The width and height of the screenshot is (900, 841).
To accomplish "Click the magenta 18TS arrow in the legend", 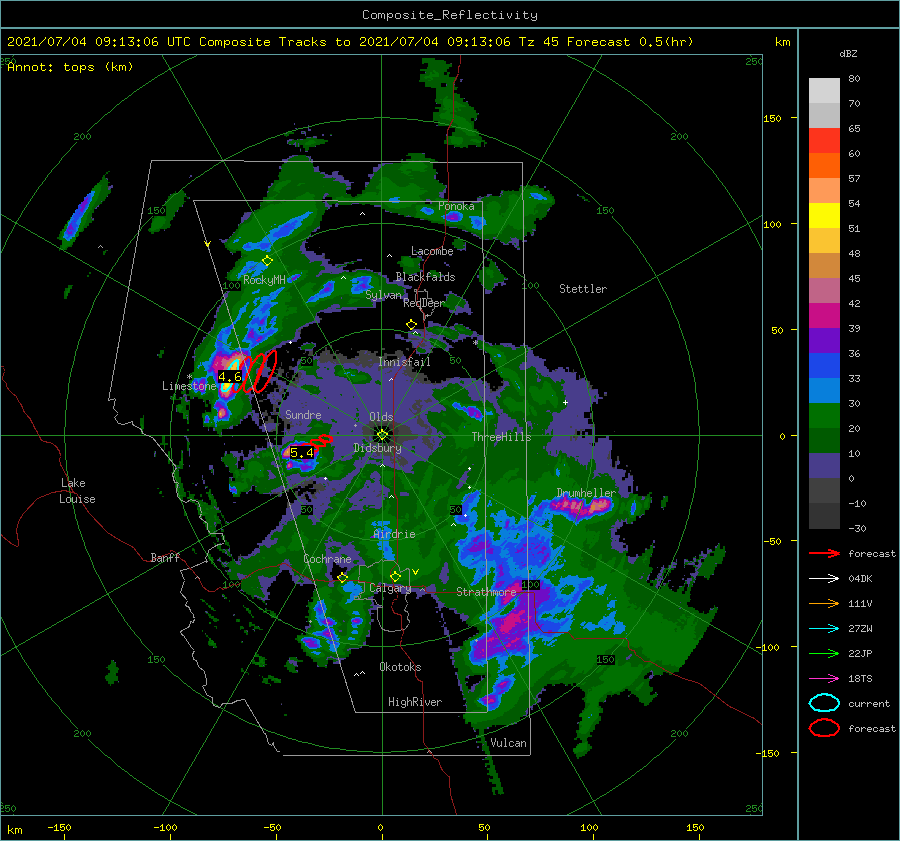I will click(x=824, y=679).
